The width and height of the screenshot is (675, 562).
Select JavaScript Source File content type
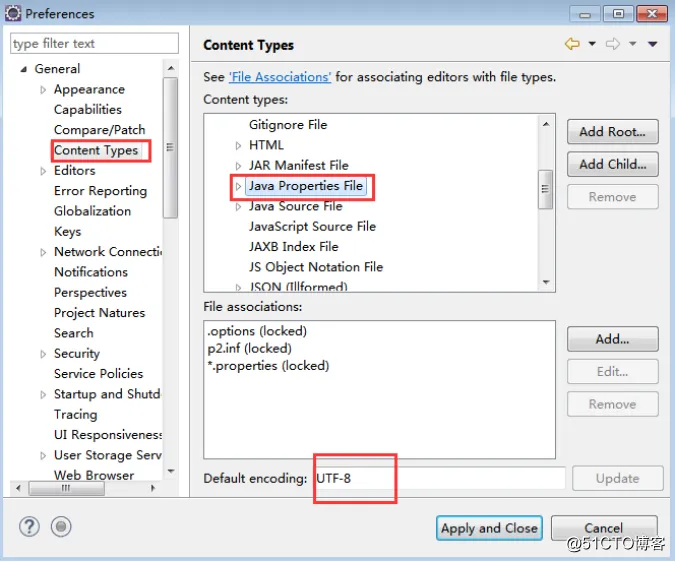312,227
